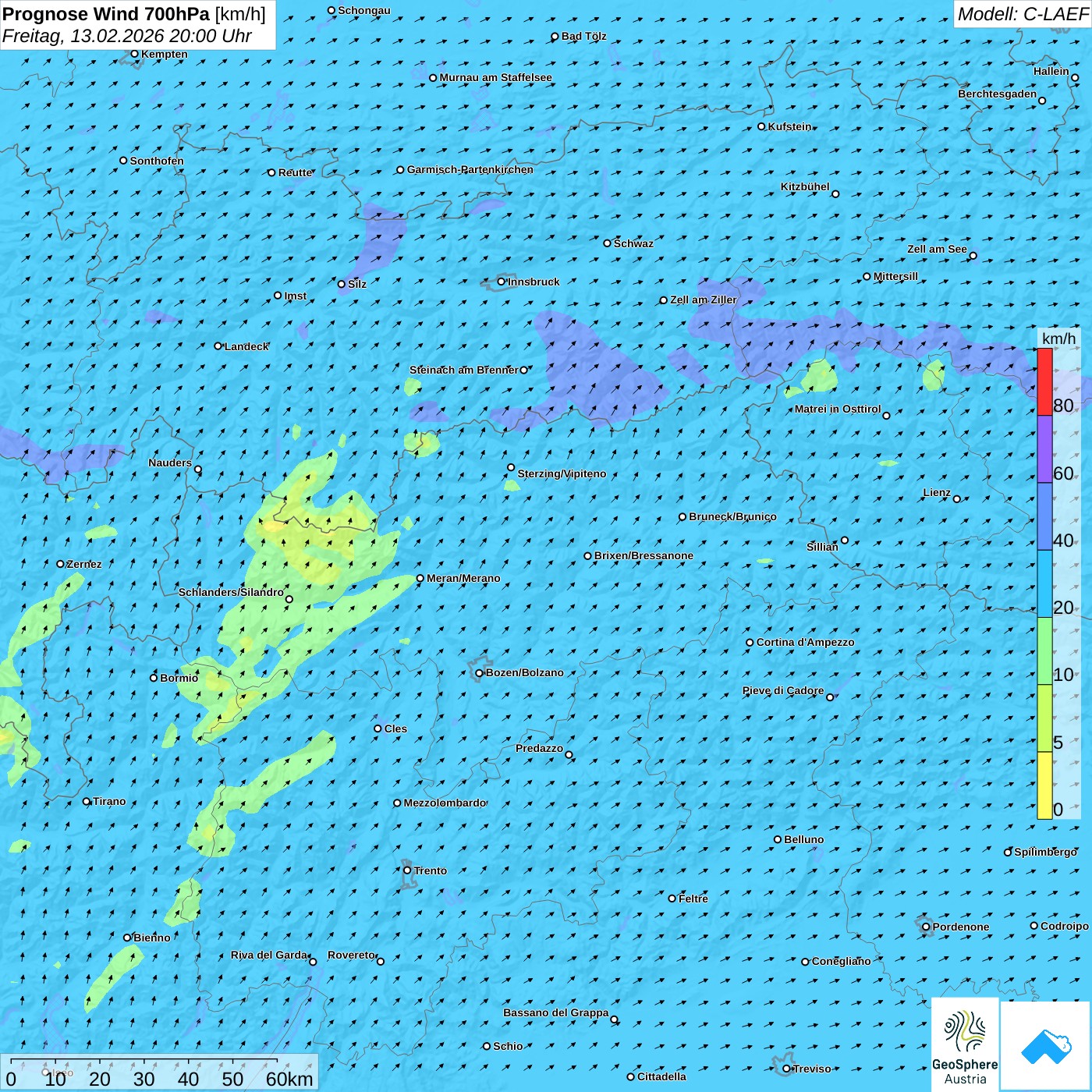Screen dimensions: 1092x1092
Task: Click the Bassano del Grappa label
Action: pyautogui.click(x=556, y=1012)
